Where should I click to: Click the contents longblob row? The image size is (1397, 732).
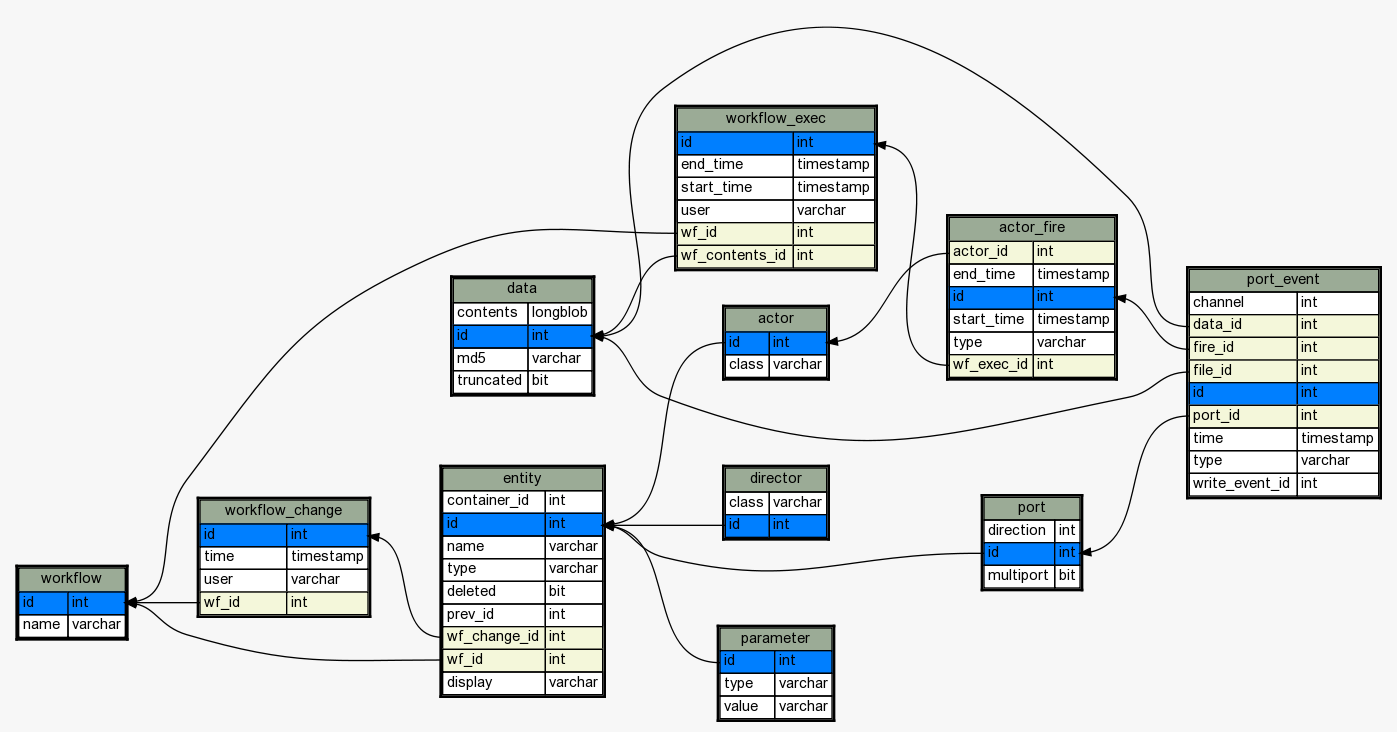click(x=522, y=313)
